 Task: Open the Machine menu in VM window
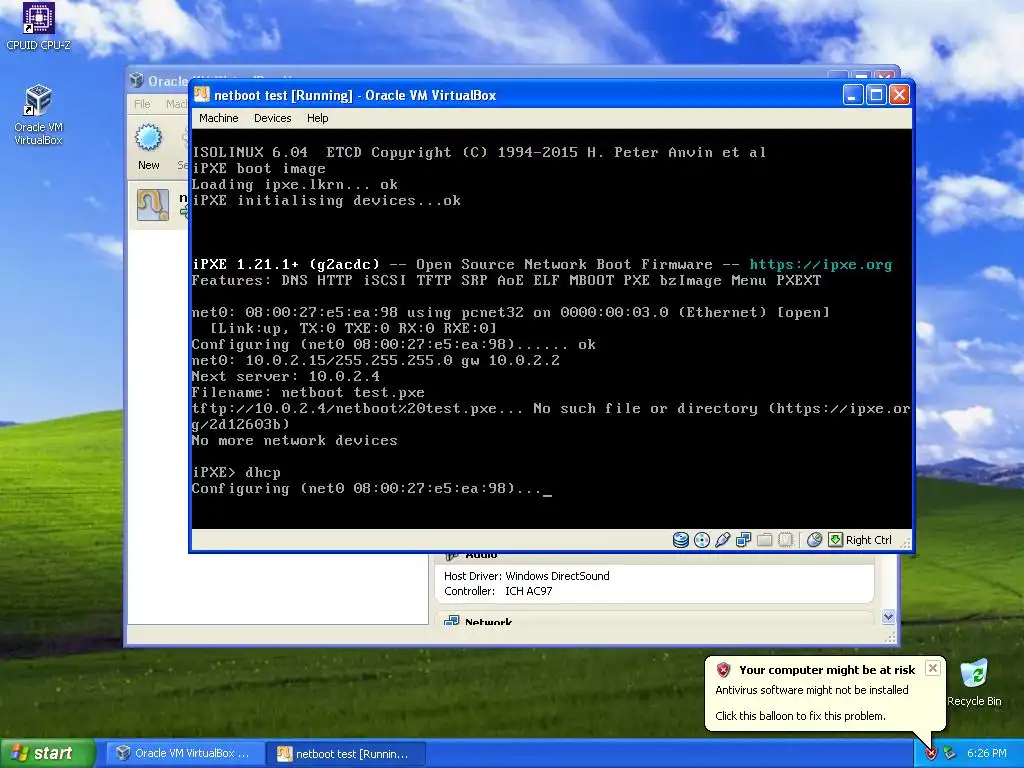click(218, 118)
